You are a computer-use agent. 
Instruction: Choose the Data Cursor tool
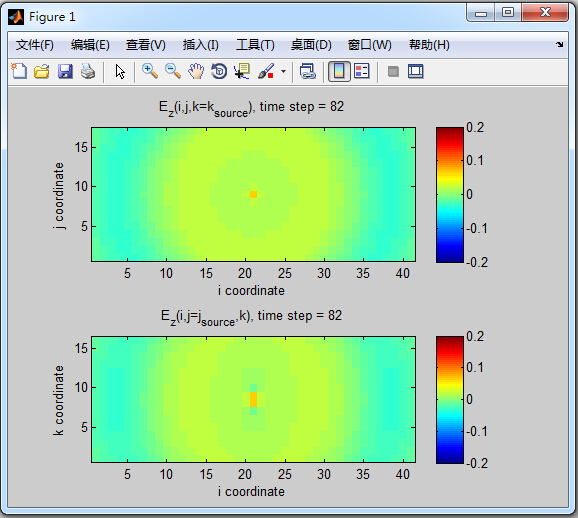pyautogui.click(x=242, y=71)
